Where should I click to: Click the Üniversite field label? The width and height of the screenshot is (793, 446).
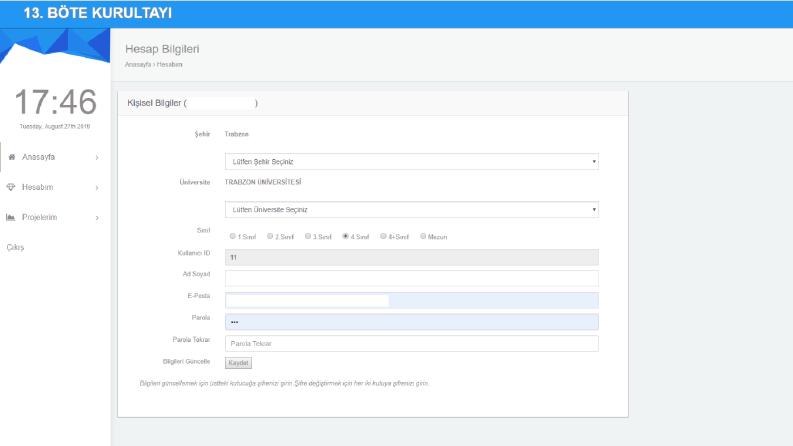coord(195,182)
